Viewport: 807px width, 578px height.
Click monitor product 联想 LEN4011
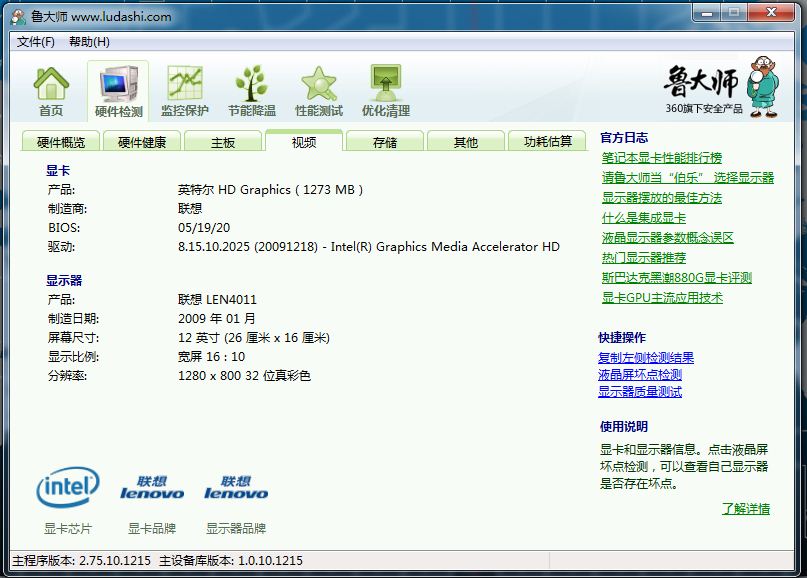pyautogui.click(x=217, y=300)
